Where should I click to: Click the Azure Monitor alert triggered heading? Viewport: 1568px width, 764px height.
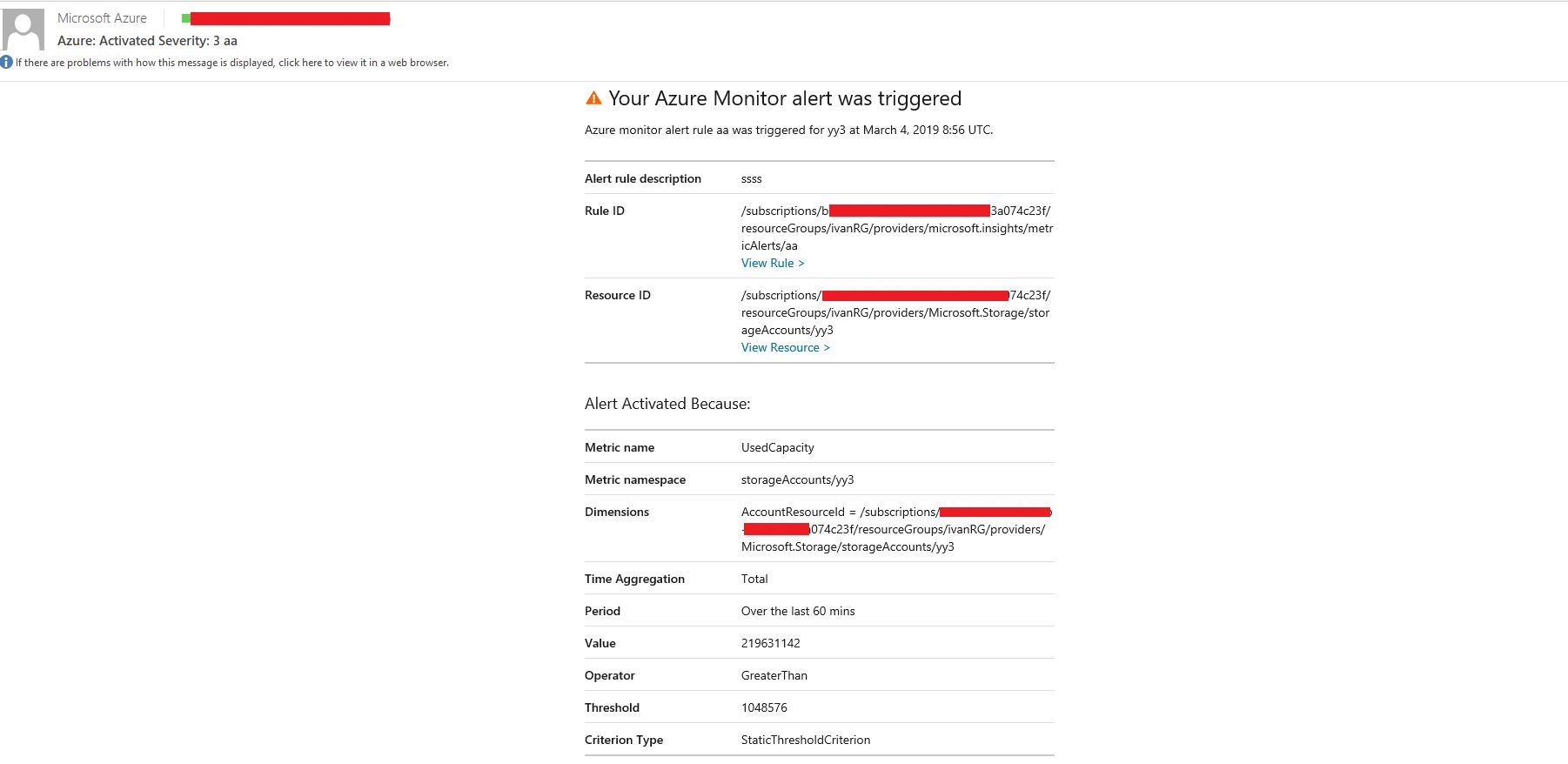point(784,98)
